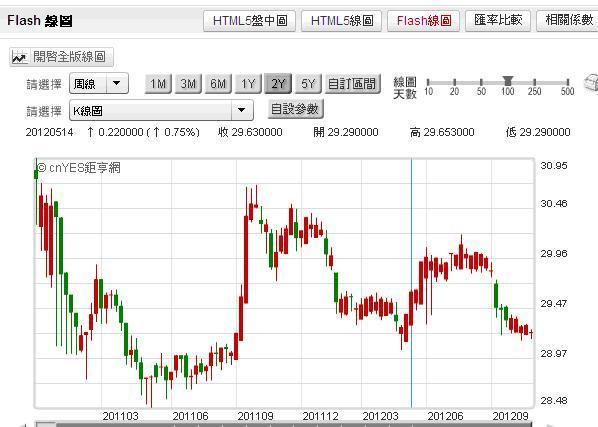Set 線圖天數 slider to 50 tick

481,82
